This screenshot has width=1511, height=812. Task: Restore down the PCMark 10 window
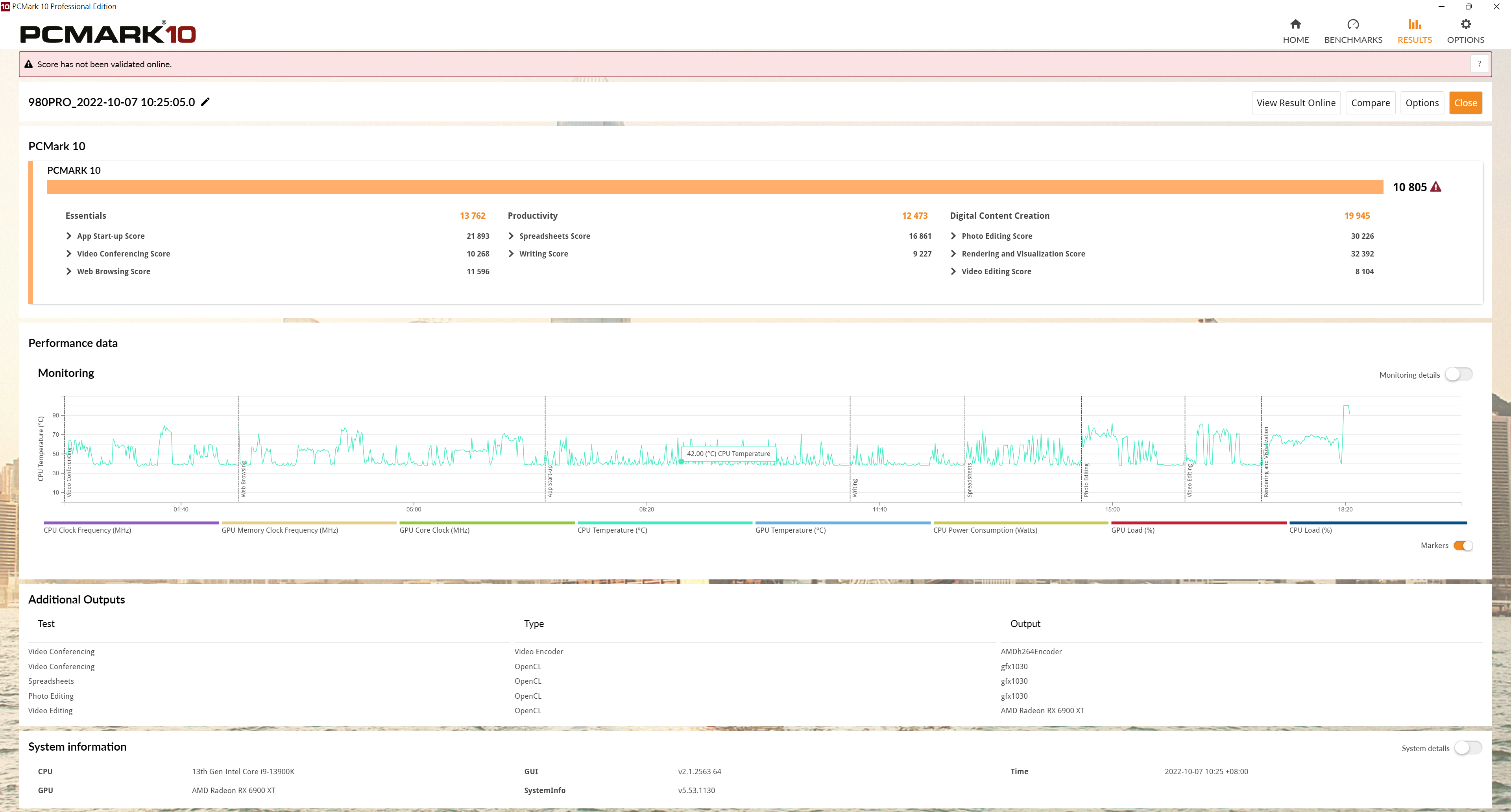pyautogui.click(x=1468, y=6)
